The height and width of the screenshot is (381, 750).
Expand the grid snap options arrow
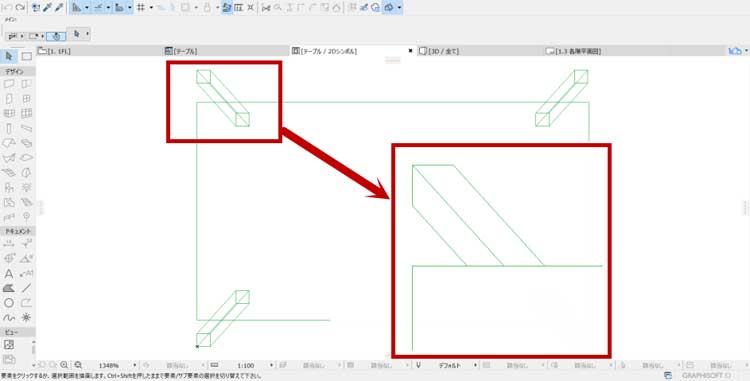151,8
